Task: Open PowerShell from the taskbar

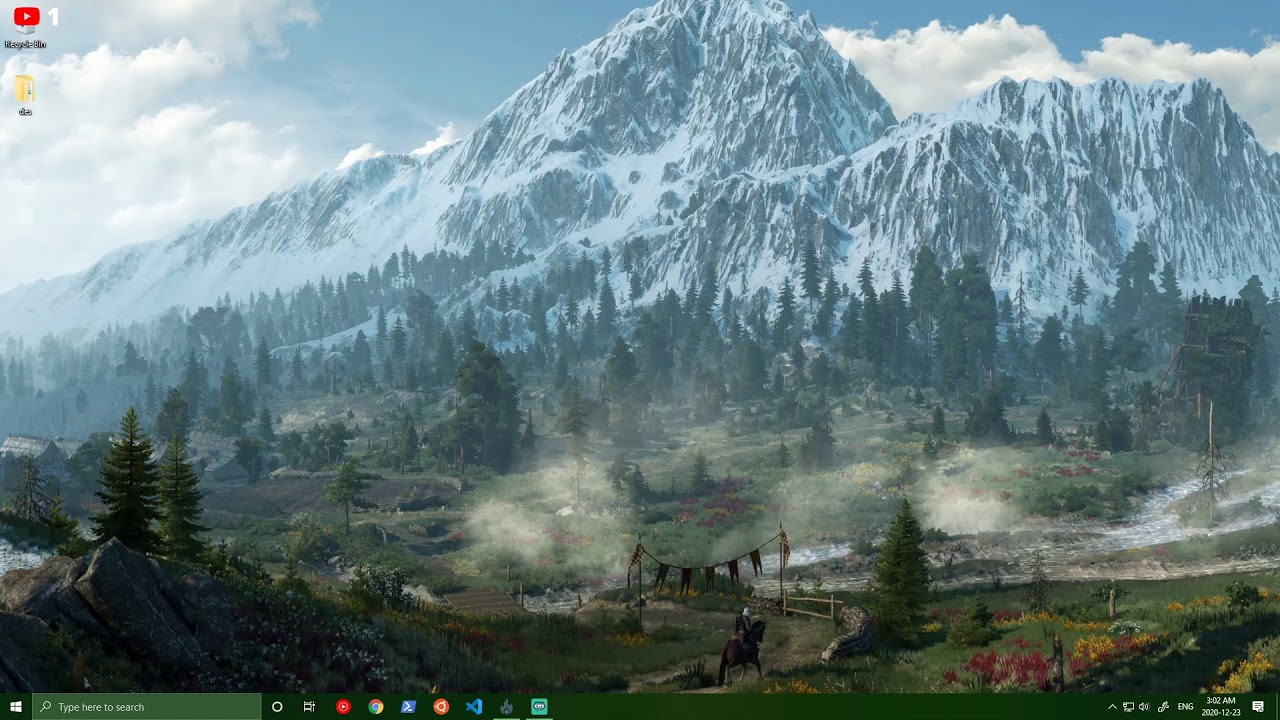Action: coord(408,707)
